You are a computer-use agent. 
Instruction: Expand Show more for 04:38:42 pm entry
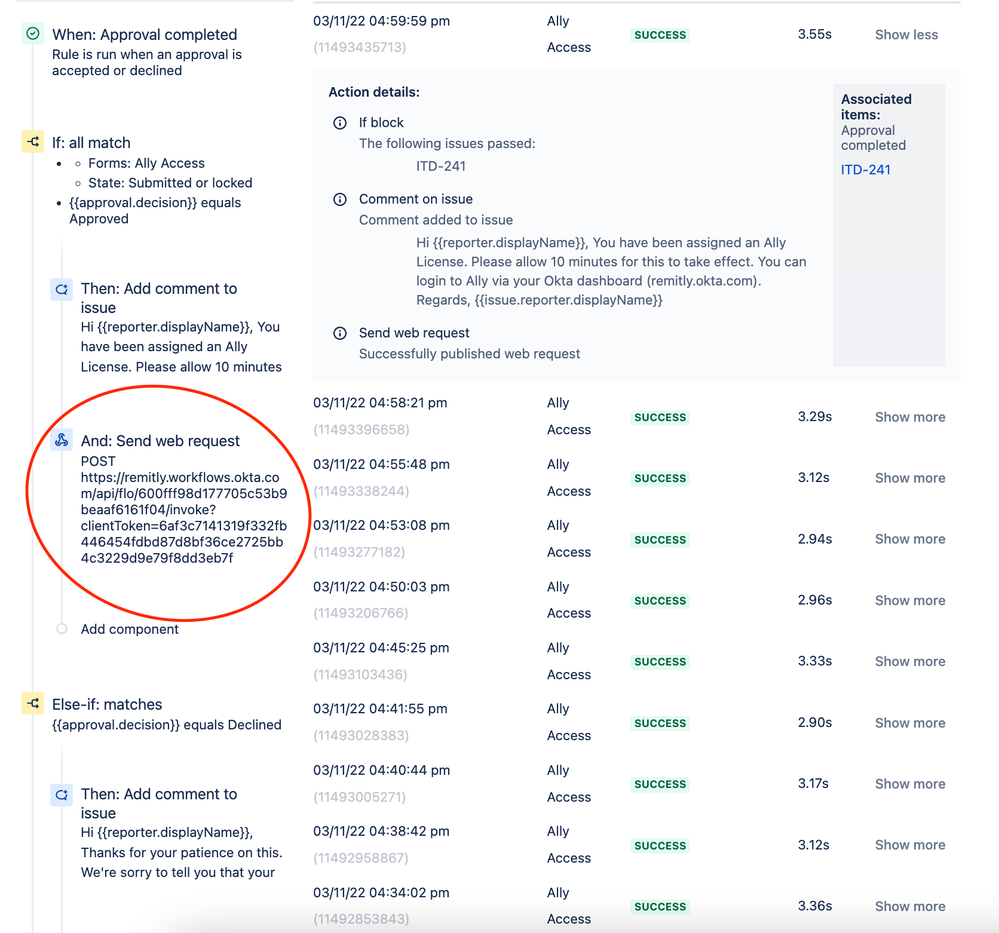910,845
